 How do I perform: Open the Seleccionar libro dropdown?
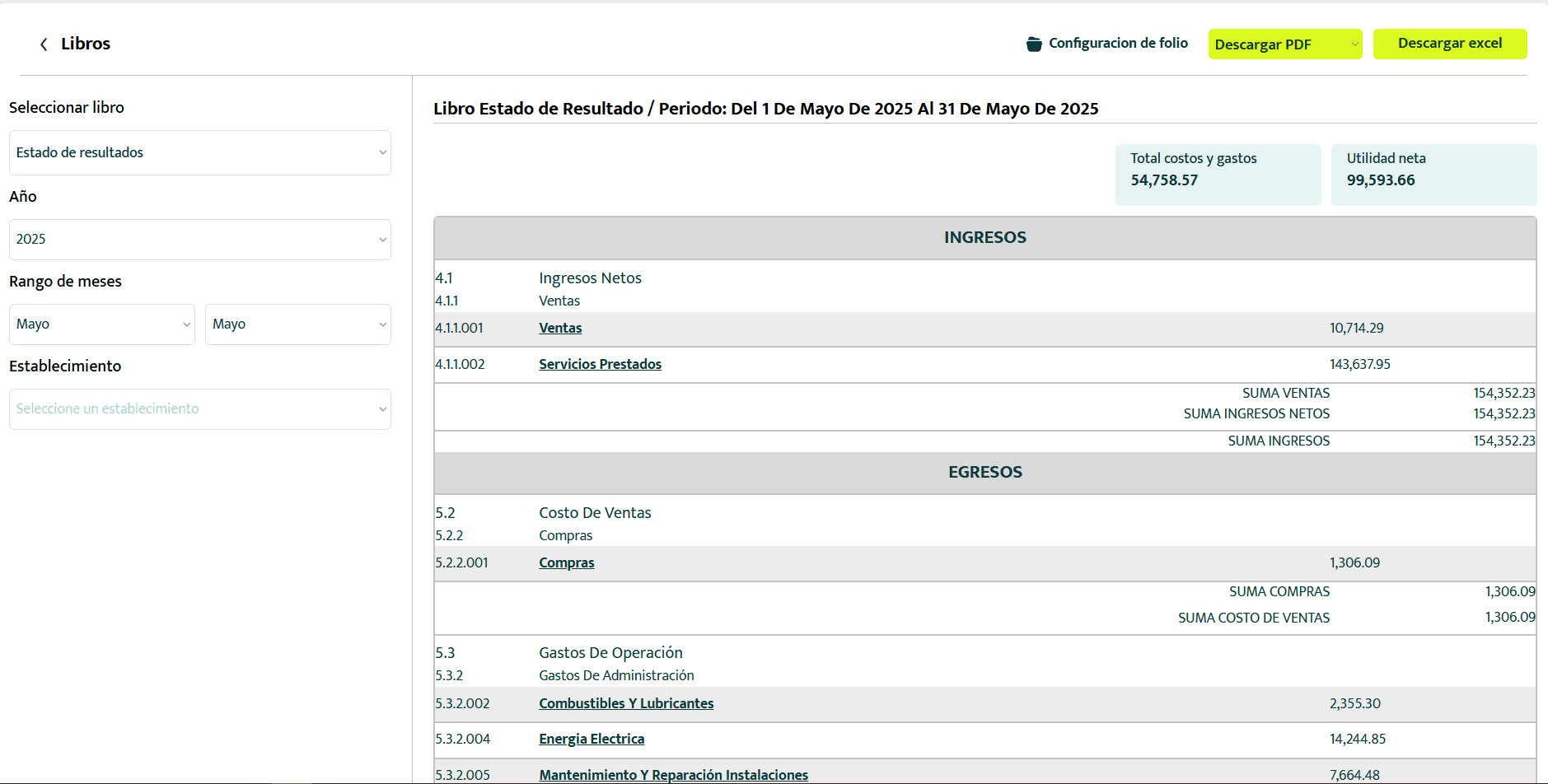coord(199,153)
